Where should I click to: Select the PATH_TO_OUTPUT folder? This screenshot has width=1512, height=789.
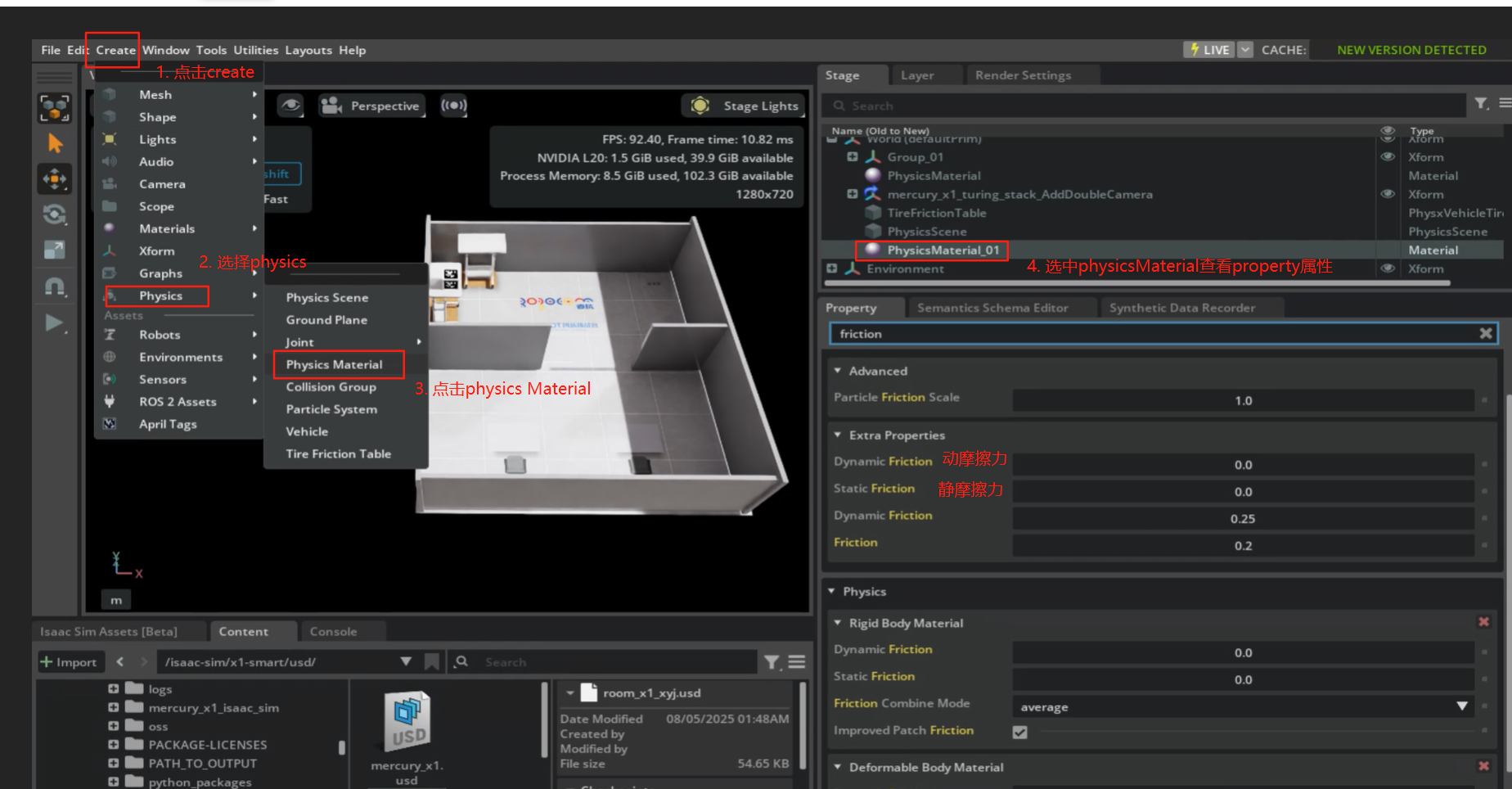click(x=202, y=764)
